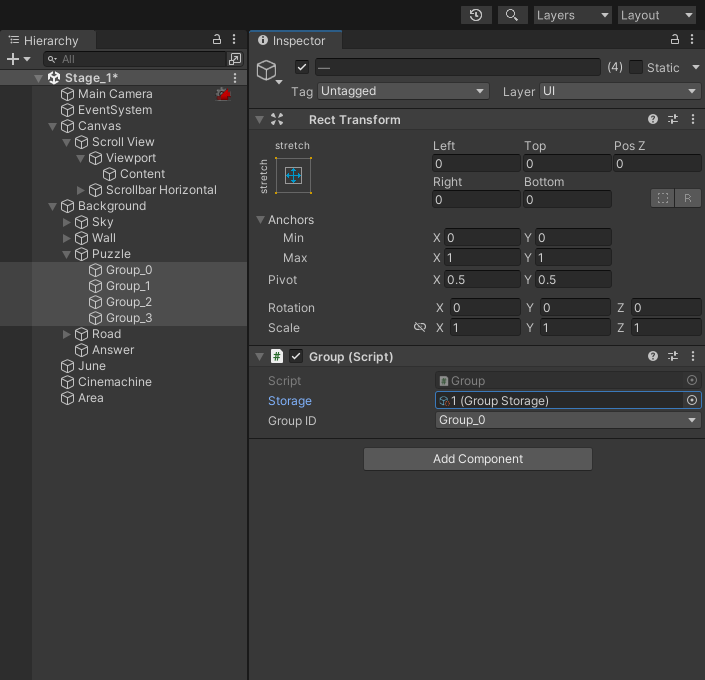Viewport: 705px width, 680px height.
Task: Open Group Script component kebab menu
Action: 692,356
